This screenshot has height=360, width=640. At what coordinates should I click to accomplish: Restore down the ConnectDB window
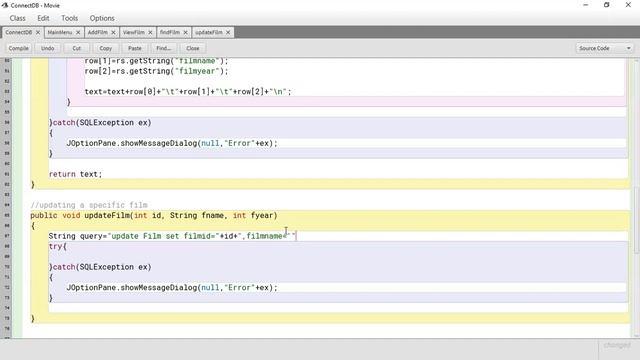(x=607, y=5)
